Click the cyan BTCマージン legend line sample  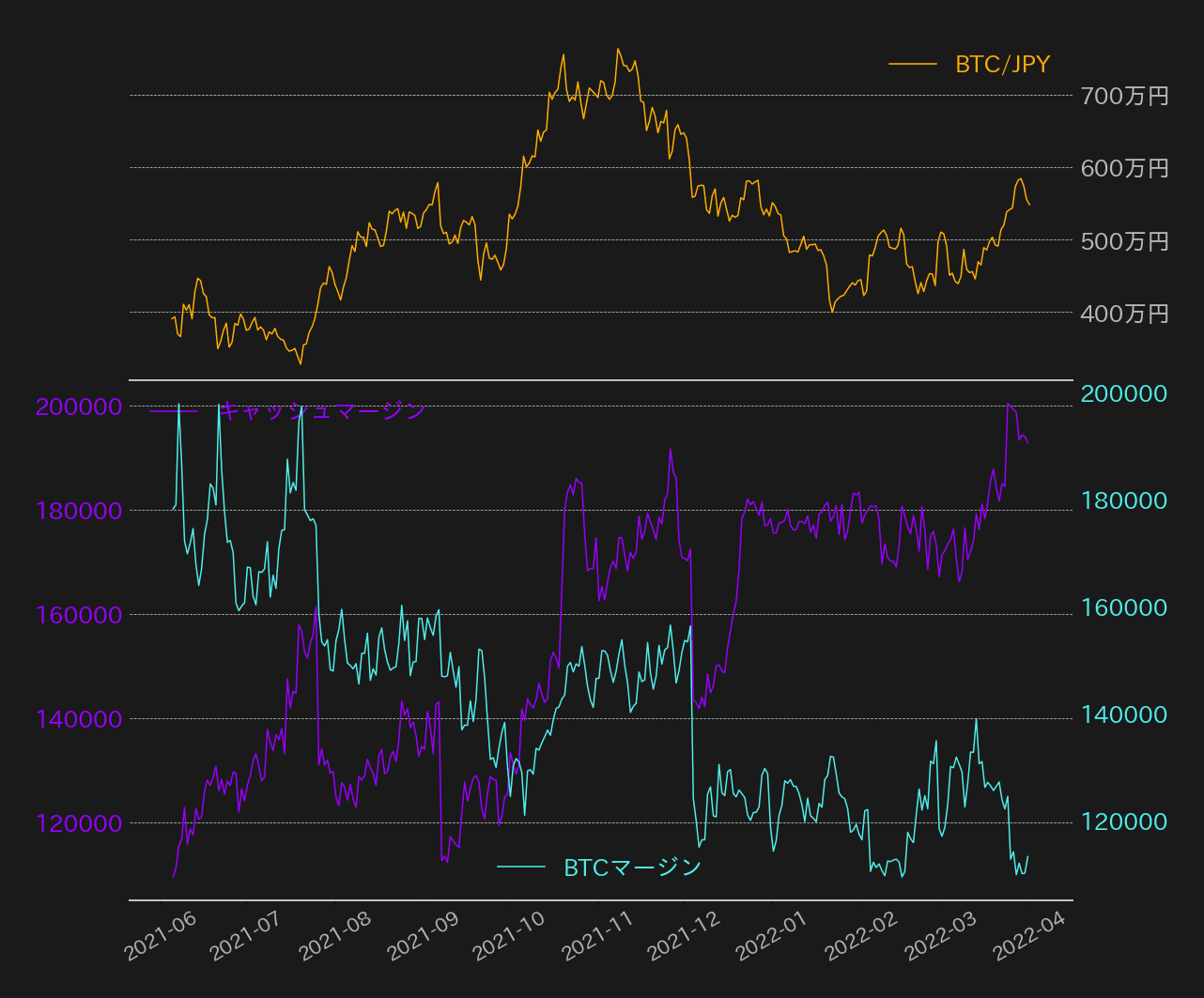521,867
